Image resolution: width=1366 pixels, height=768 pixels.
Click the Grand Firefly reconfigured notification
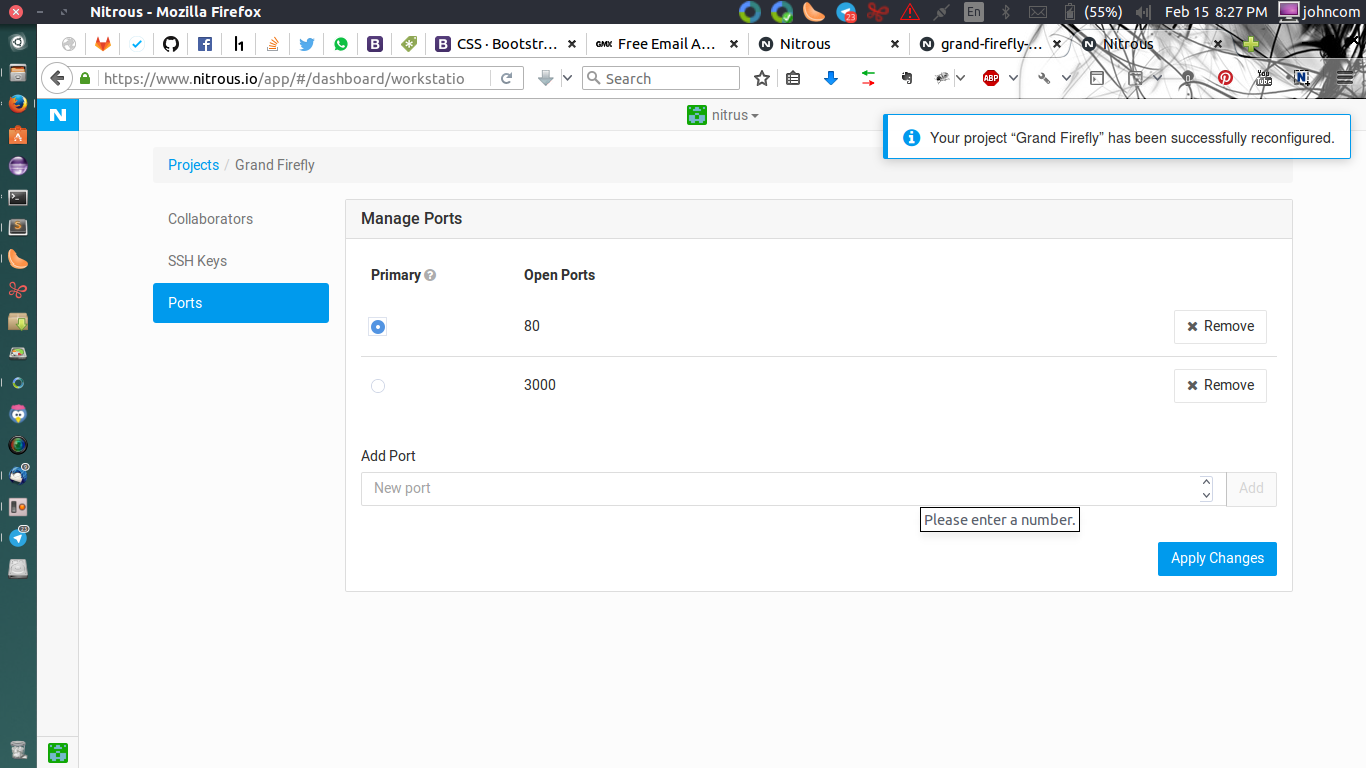pos(1117,137)
